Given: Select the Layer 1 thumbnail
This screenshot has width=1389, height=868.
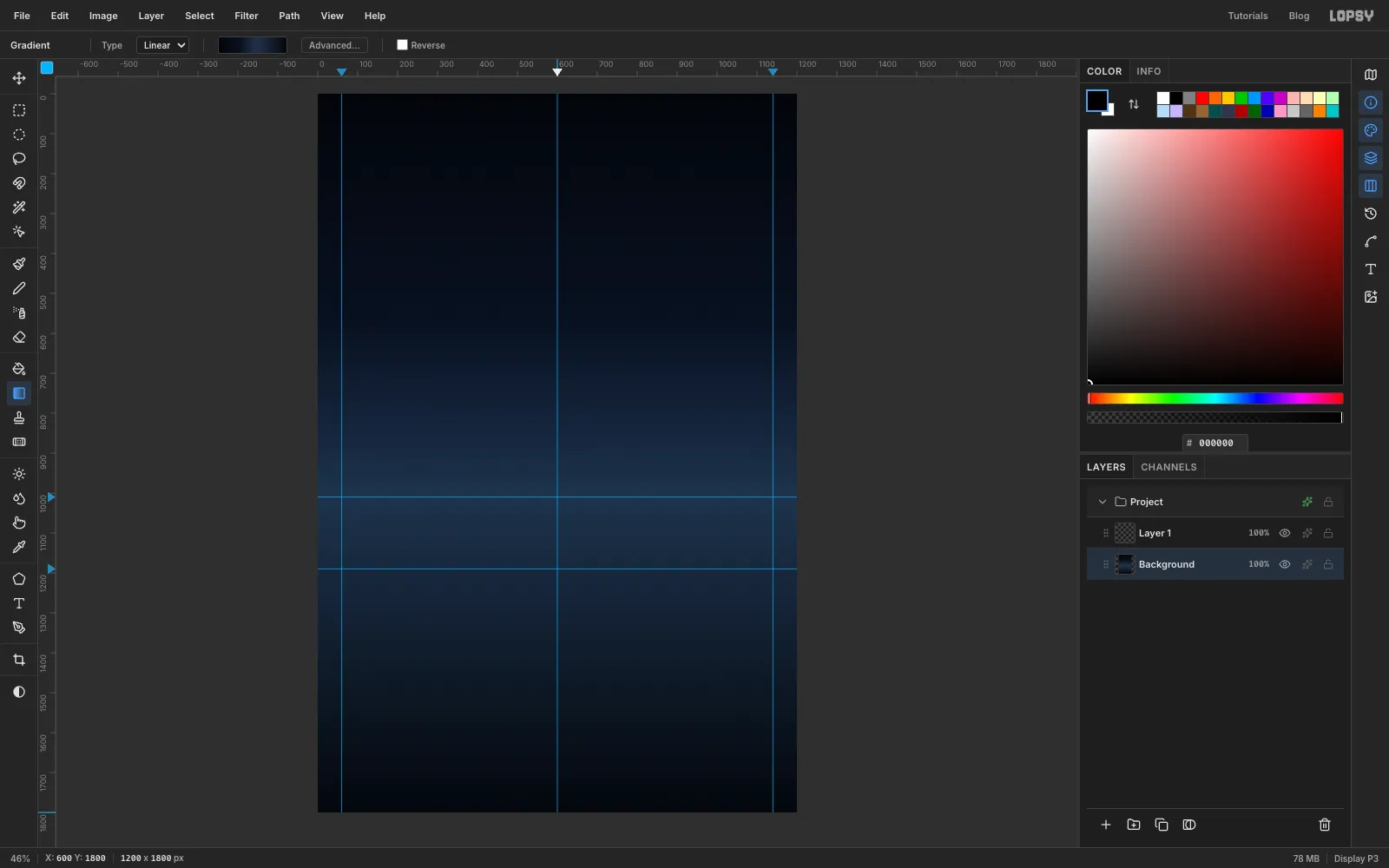Looking at the screenshot, I should [x=1125, y=533].
